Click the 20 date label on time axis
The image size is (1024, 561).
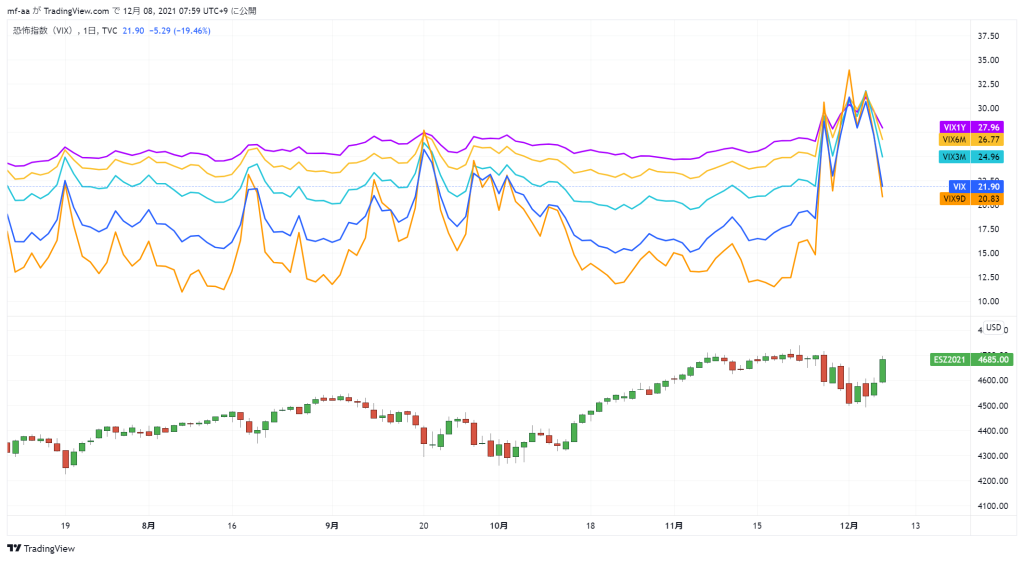click(x=424, y=526)
